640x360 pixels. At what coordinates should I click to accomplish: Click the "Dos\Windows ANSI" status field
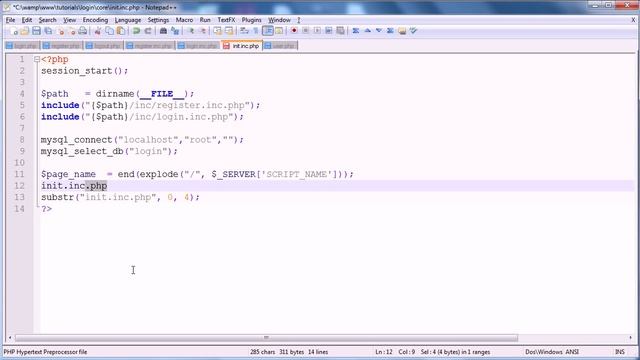(x=552, y=352)
